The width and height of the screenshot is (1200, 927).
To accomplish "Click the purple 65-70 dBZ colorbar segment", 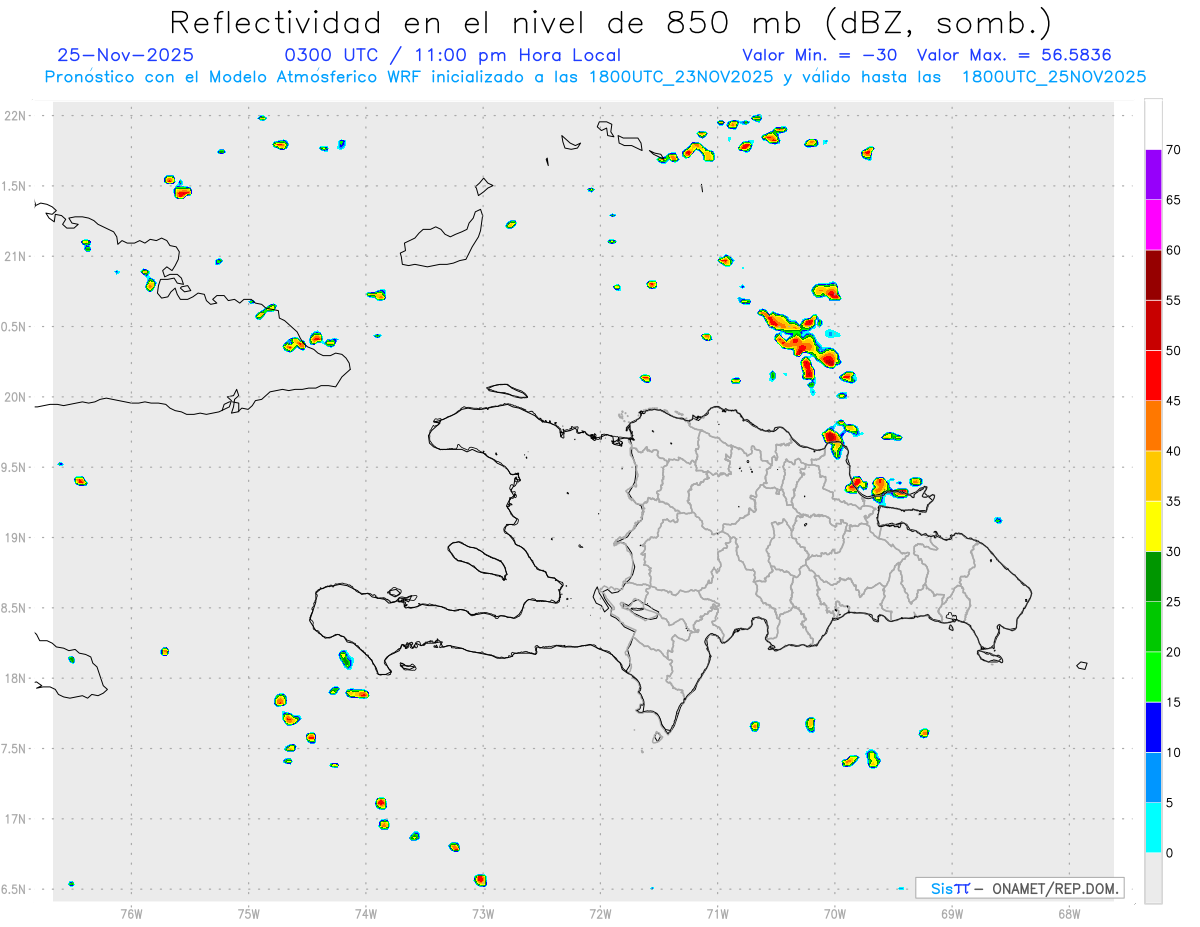I will click(1153, 174).
